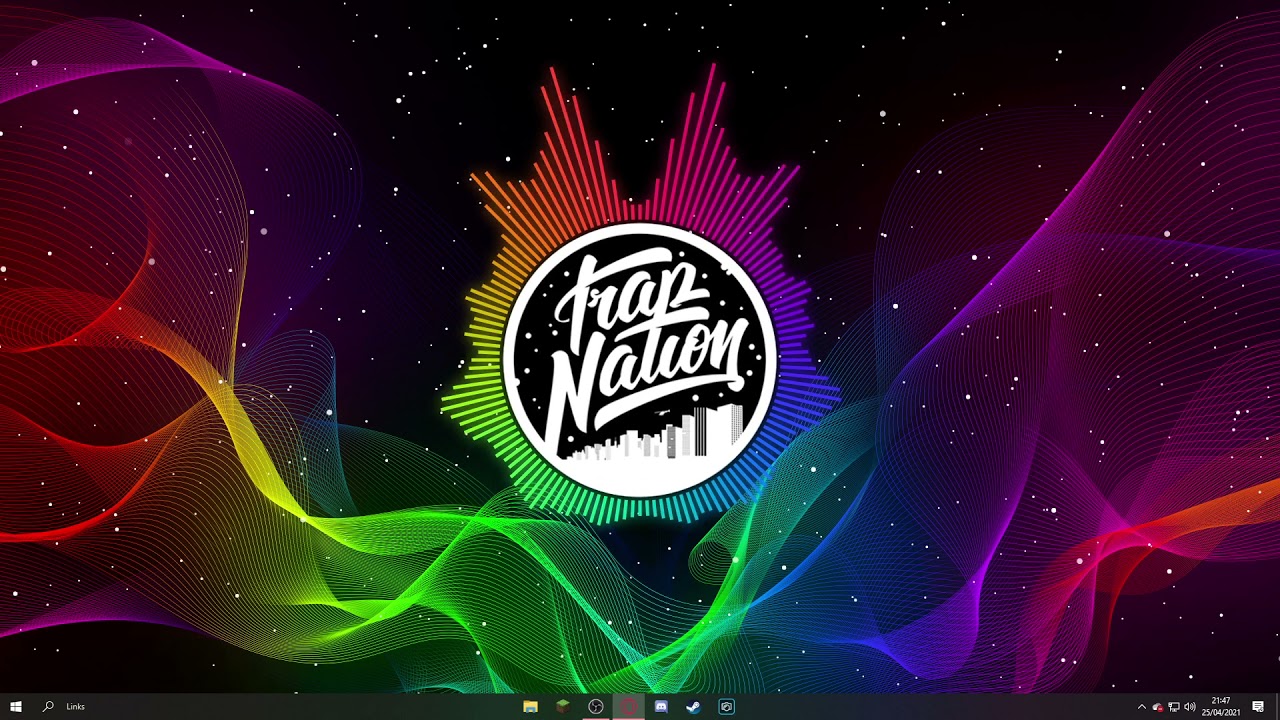Switch to the Opera browser window

pos(628,707)
